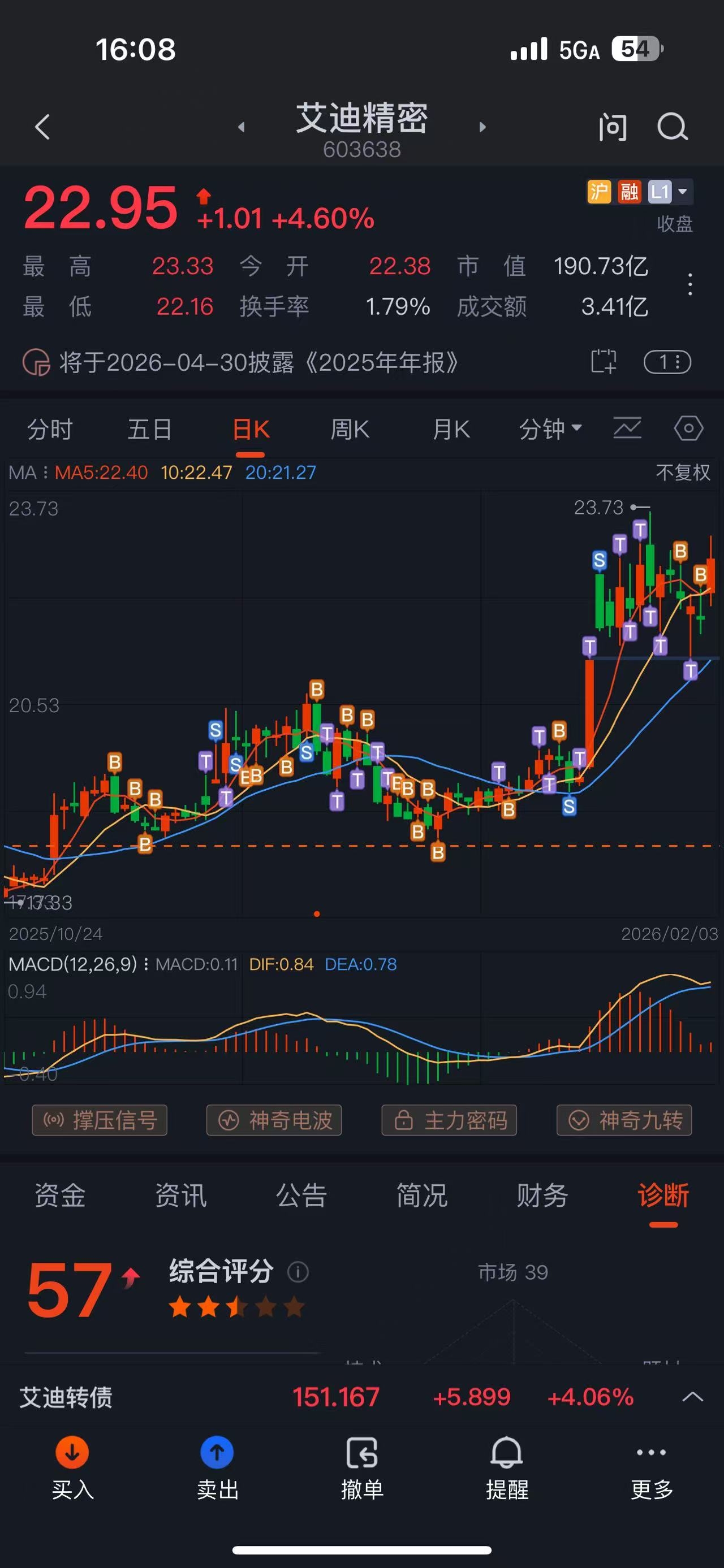
Task: Tap the current price 22.95
Action: [101, 207]
